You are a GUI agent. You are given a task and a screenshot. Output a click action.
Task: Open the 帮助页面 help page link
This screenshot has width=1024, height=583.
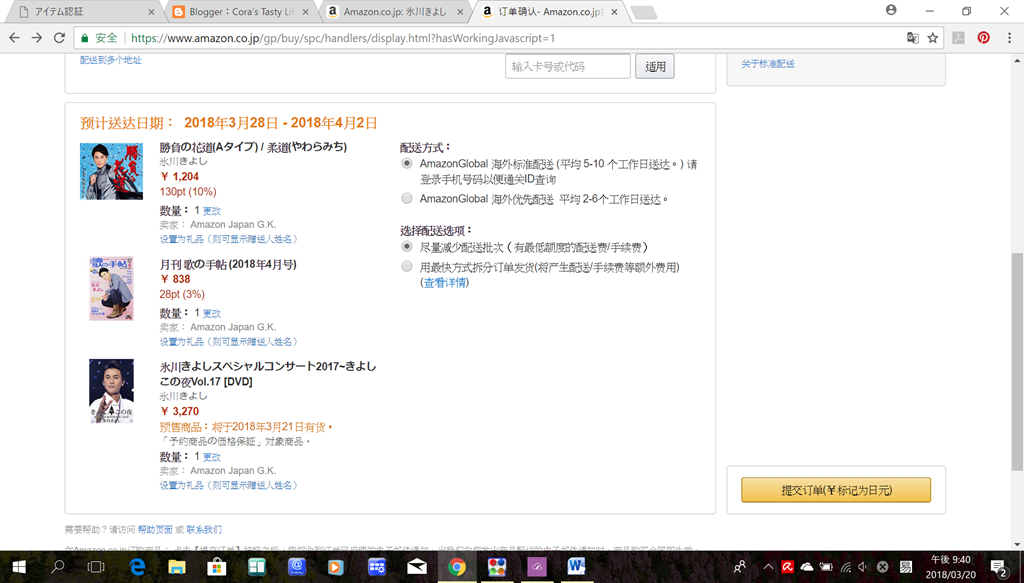155,529
